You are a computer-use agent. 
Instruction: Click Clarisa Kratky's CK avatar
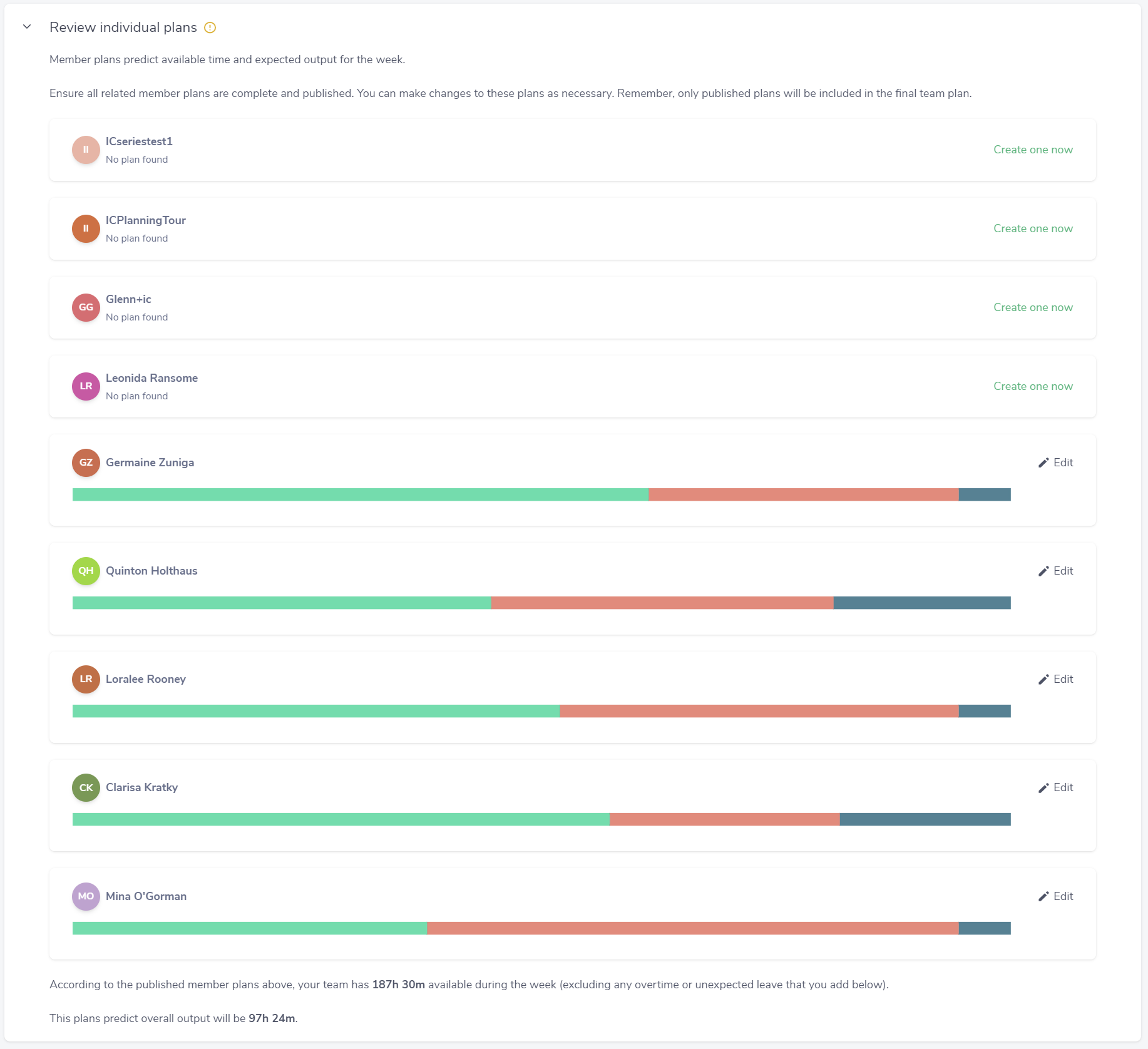point(86,788)
